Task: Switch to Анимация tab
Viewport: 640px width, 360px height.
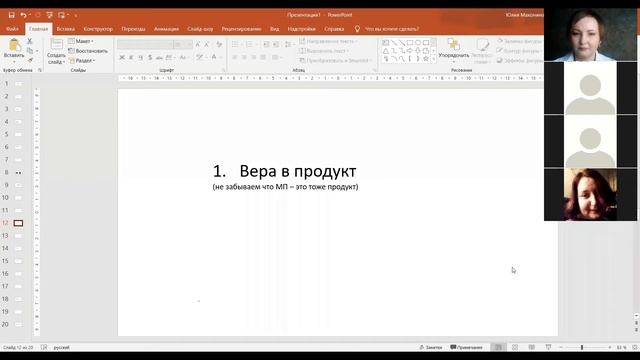Action: [166, 29]
